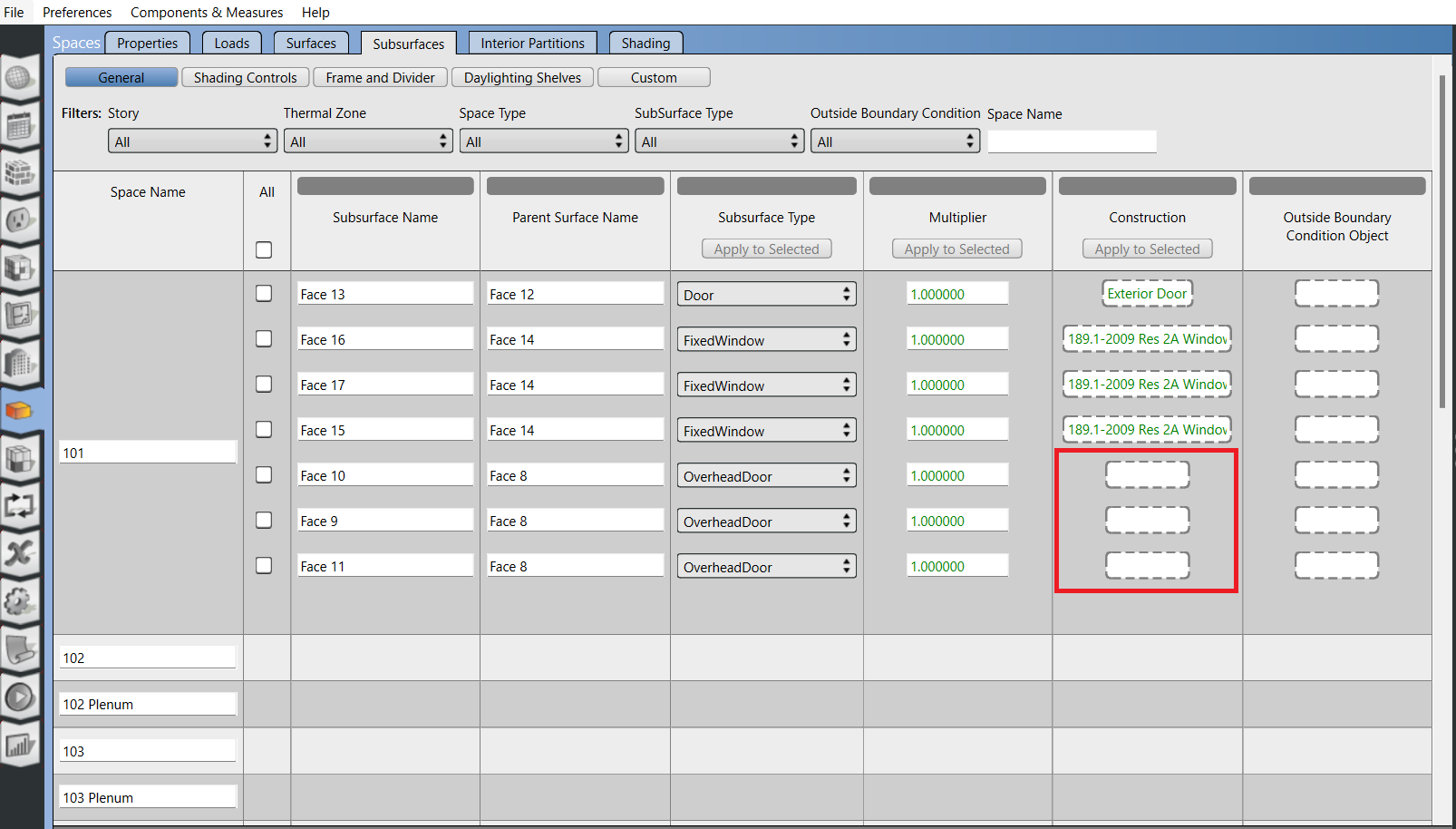Select the Exterior Door construction box

1147,294
